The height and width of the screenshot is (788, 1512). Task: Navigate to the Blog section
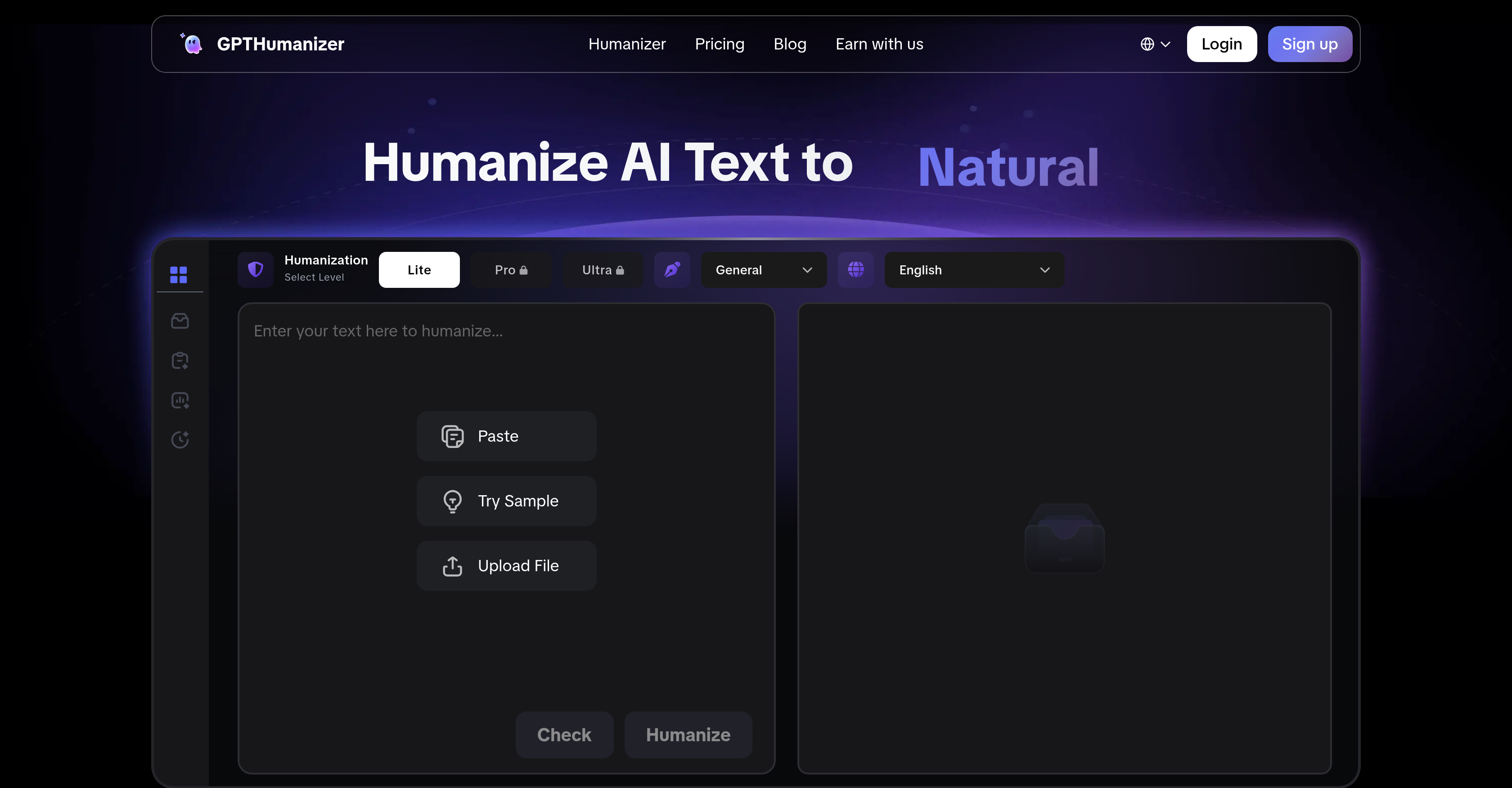(789, 44)
